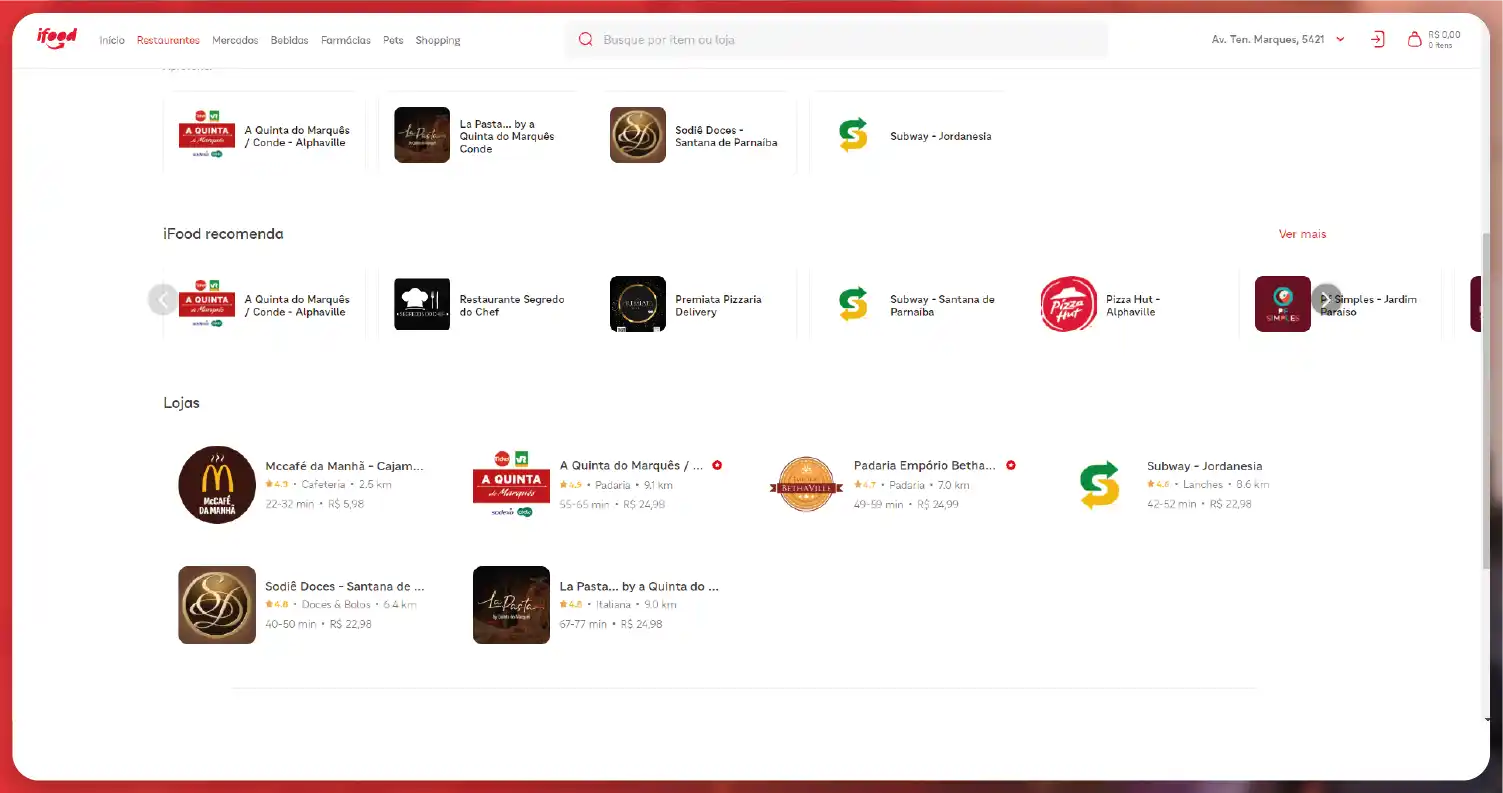Open 'Padaria Empório Betha...' store name
The height and width of the screenshot is (793, 1503).
click(925, 466)
